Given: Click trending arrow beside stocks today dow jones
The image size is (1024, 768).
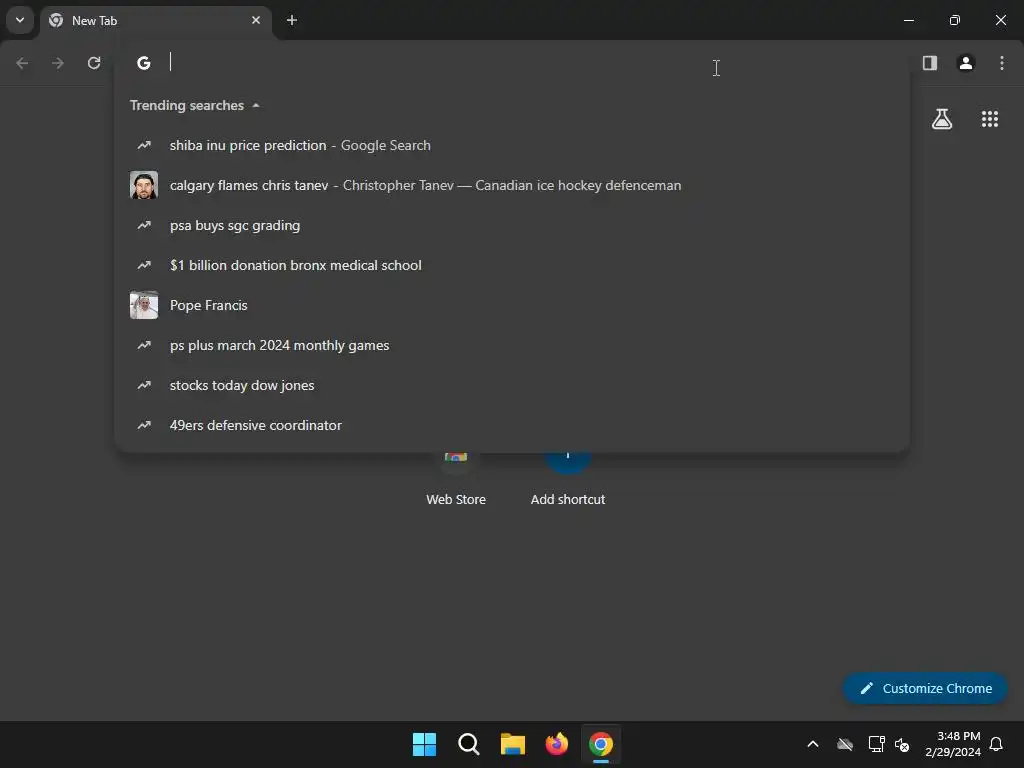Looking at the screenshot, I should point(144,385).
